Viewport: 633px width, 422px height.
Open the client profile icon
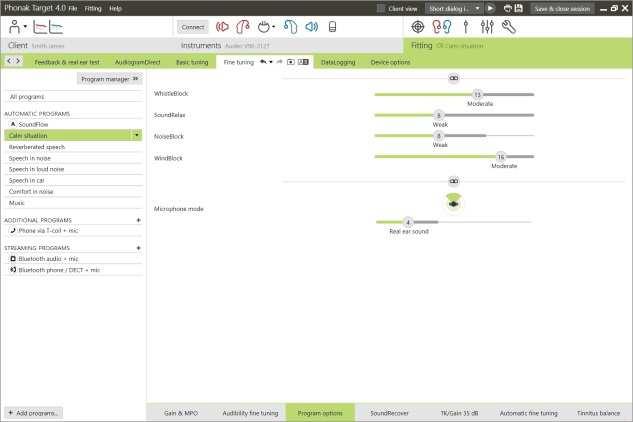15,27
